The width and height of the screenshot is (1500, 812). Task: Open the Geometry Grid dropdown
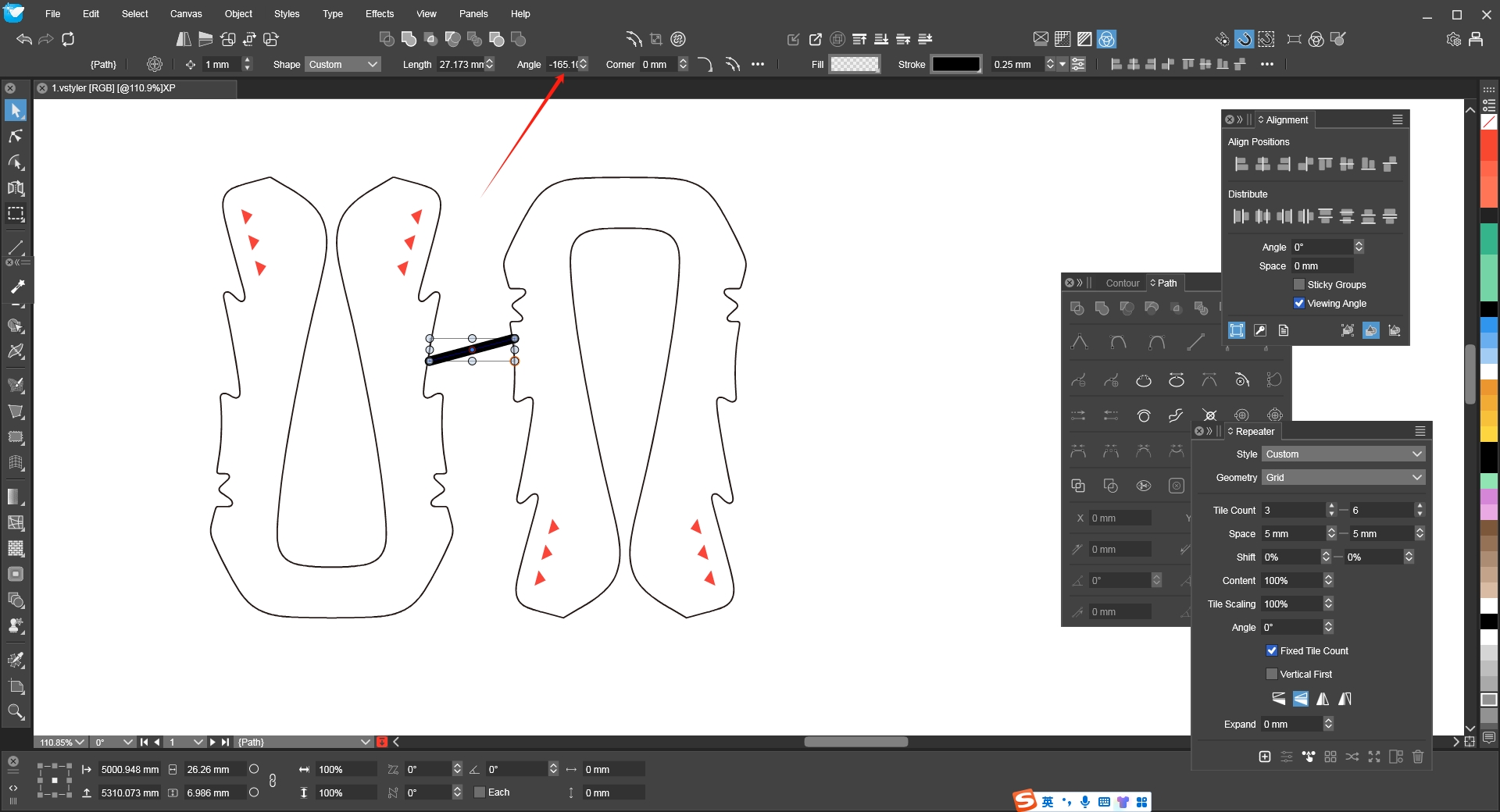[x=1344, y=477]
